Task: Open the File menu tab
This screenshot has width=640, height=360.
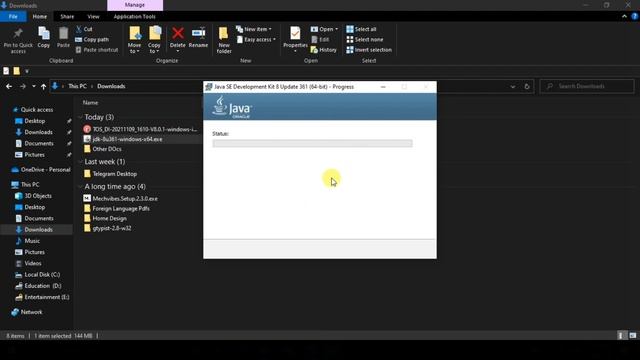Action: pos(13,16)
